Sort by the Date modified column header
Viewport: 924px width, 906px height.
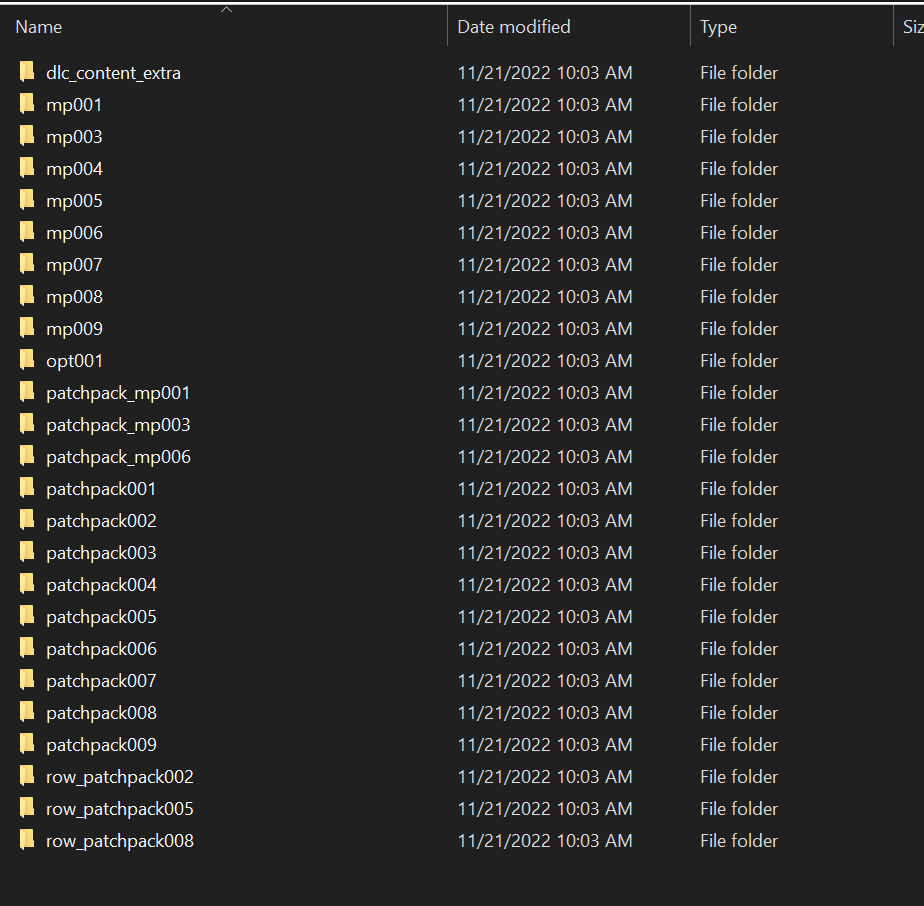[514, 27]
